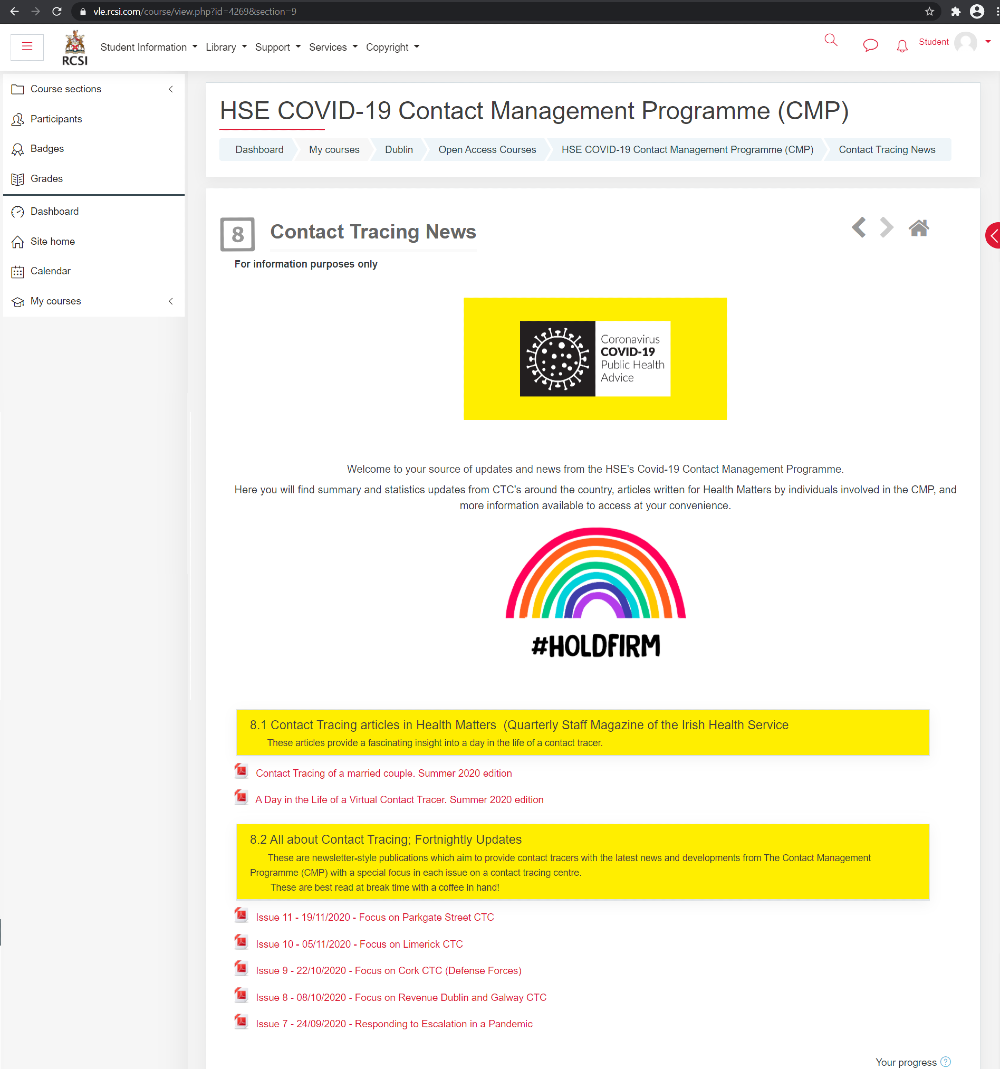Click the Your progress help icon
The image size is (1000, 1069).
coord(945,1062)
